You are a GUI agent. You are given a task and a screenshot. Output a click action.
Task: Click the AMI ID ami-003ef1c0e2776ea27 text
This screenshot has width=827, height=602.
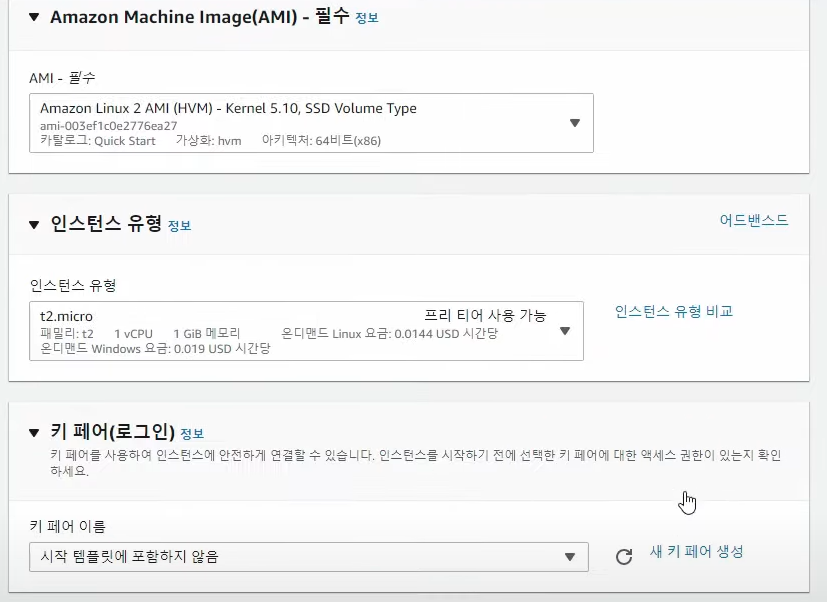pos(109,126)
